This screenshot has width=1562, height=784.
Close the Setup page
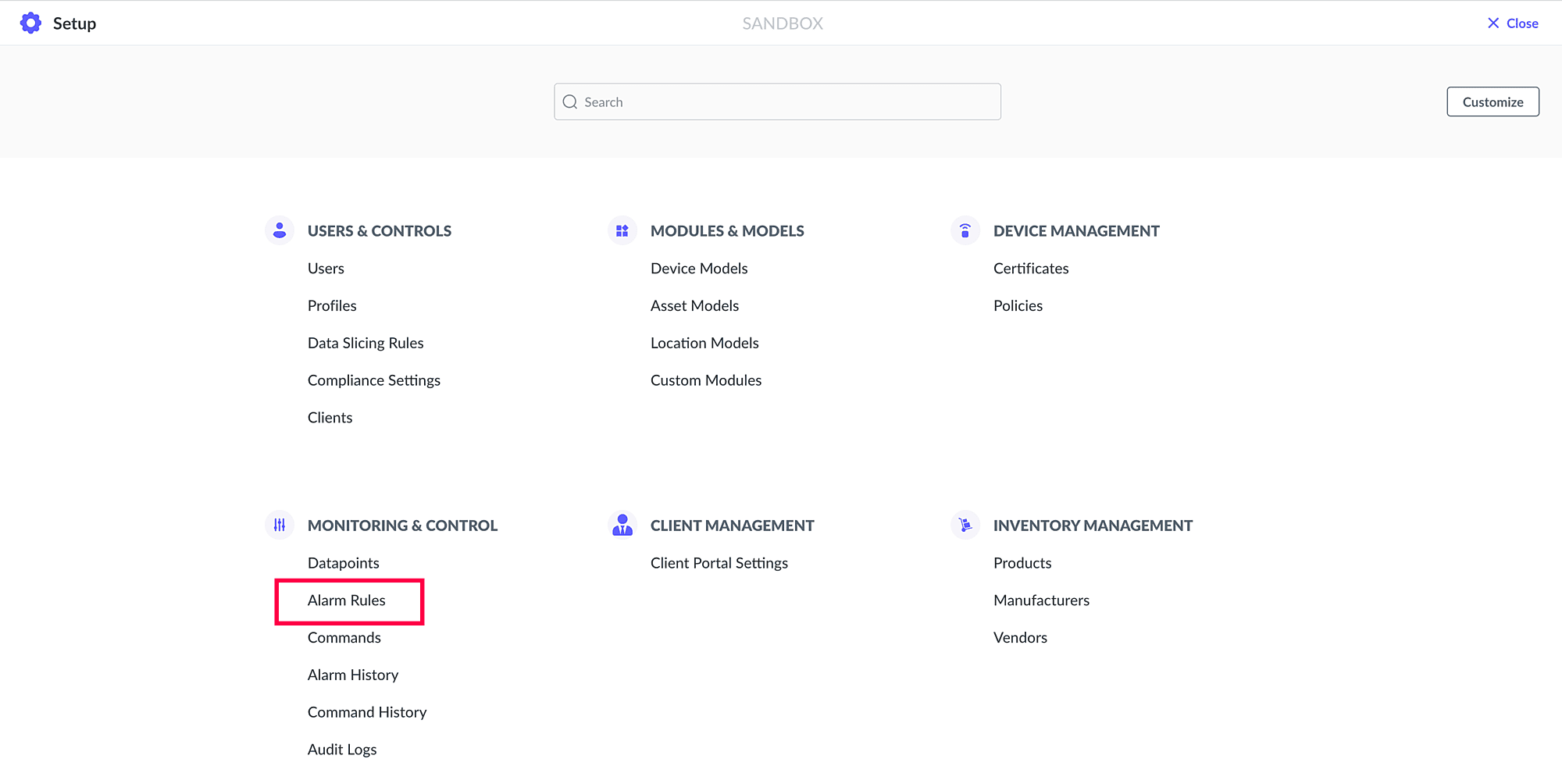tap(1513, 23)
